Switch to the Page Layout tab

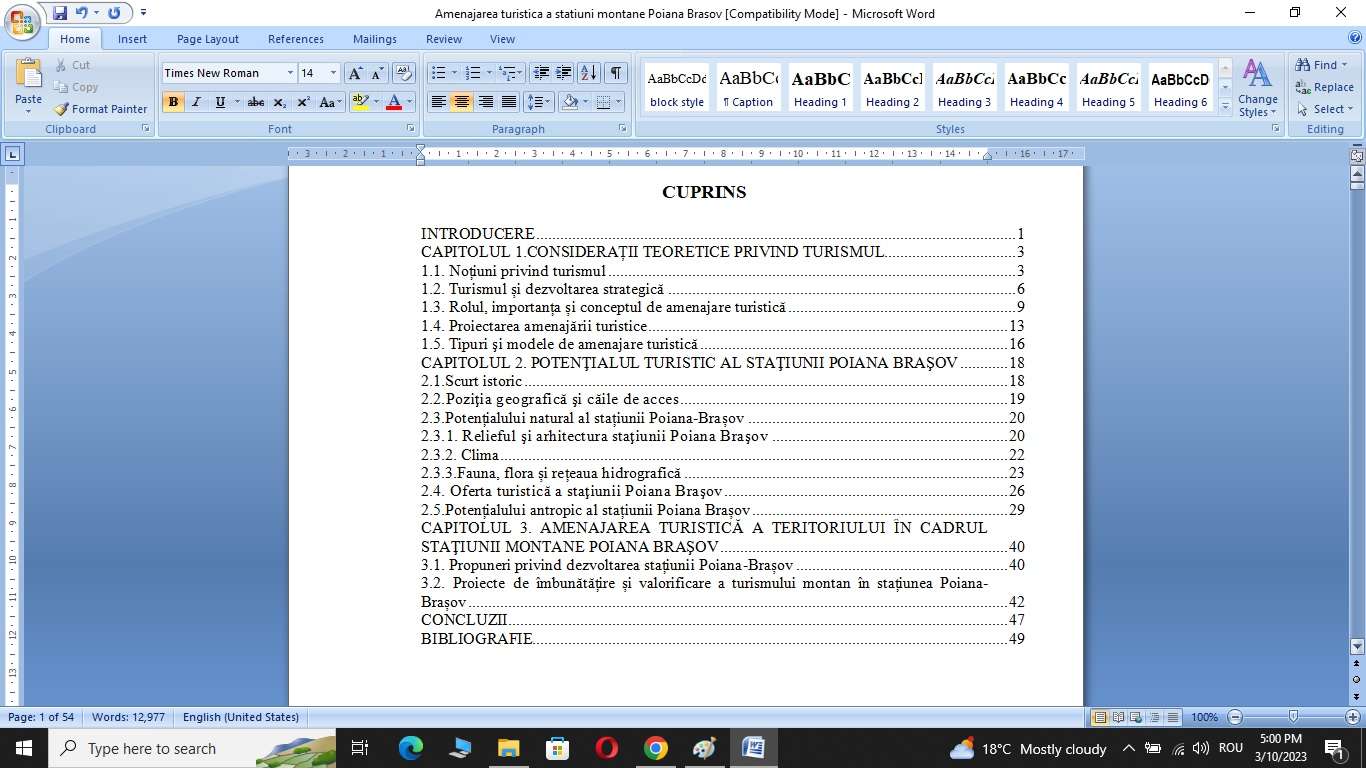click(x=207, y=39)
